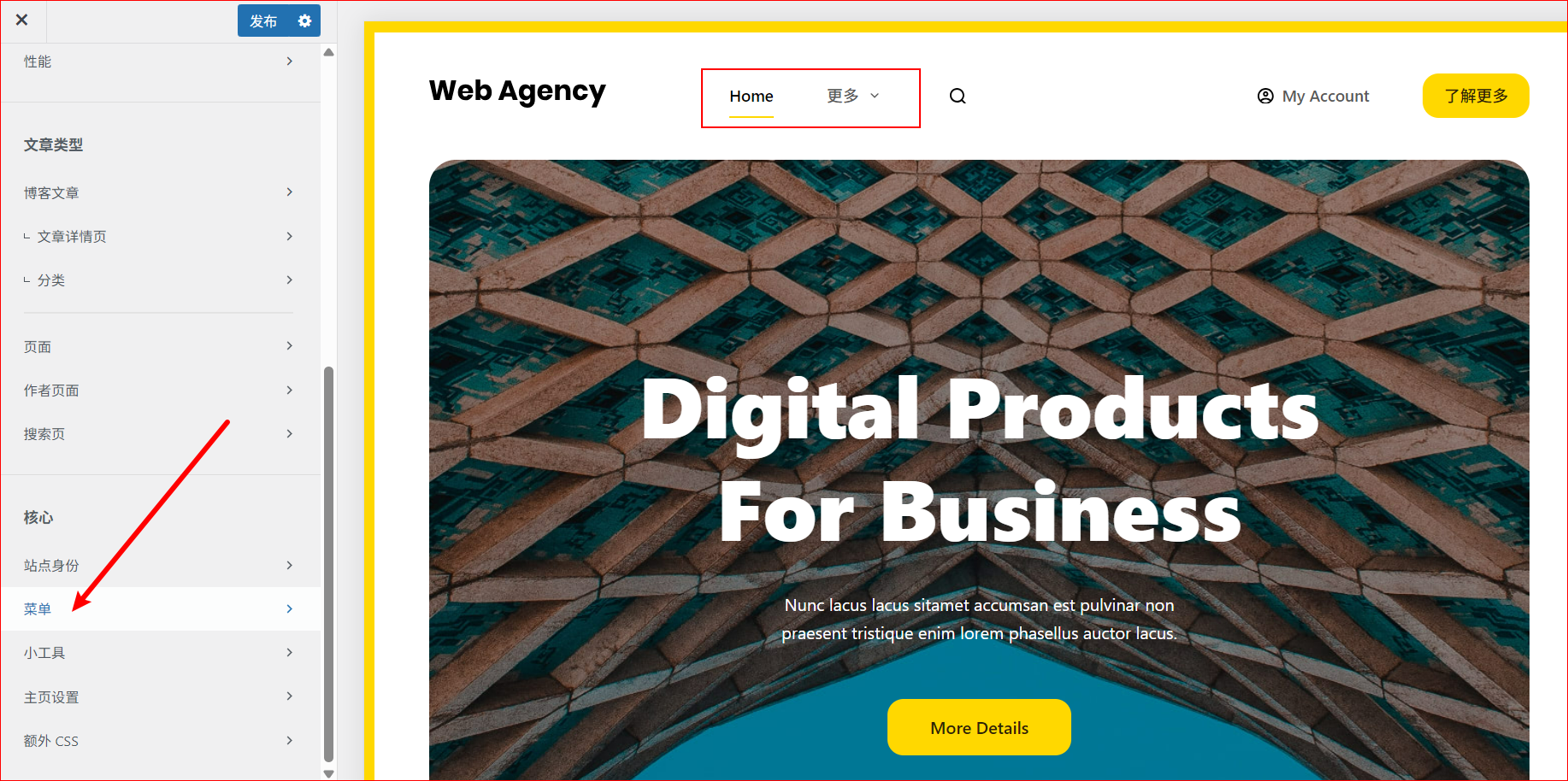The image size is (1568, 781).
Task: Click the sidebar scroll up arrow
Action: pyautogui.click(x=328, y=52)
